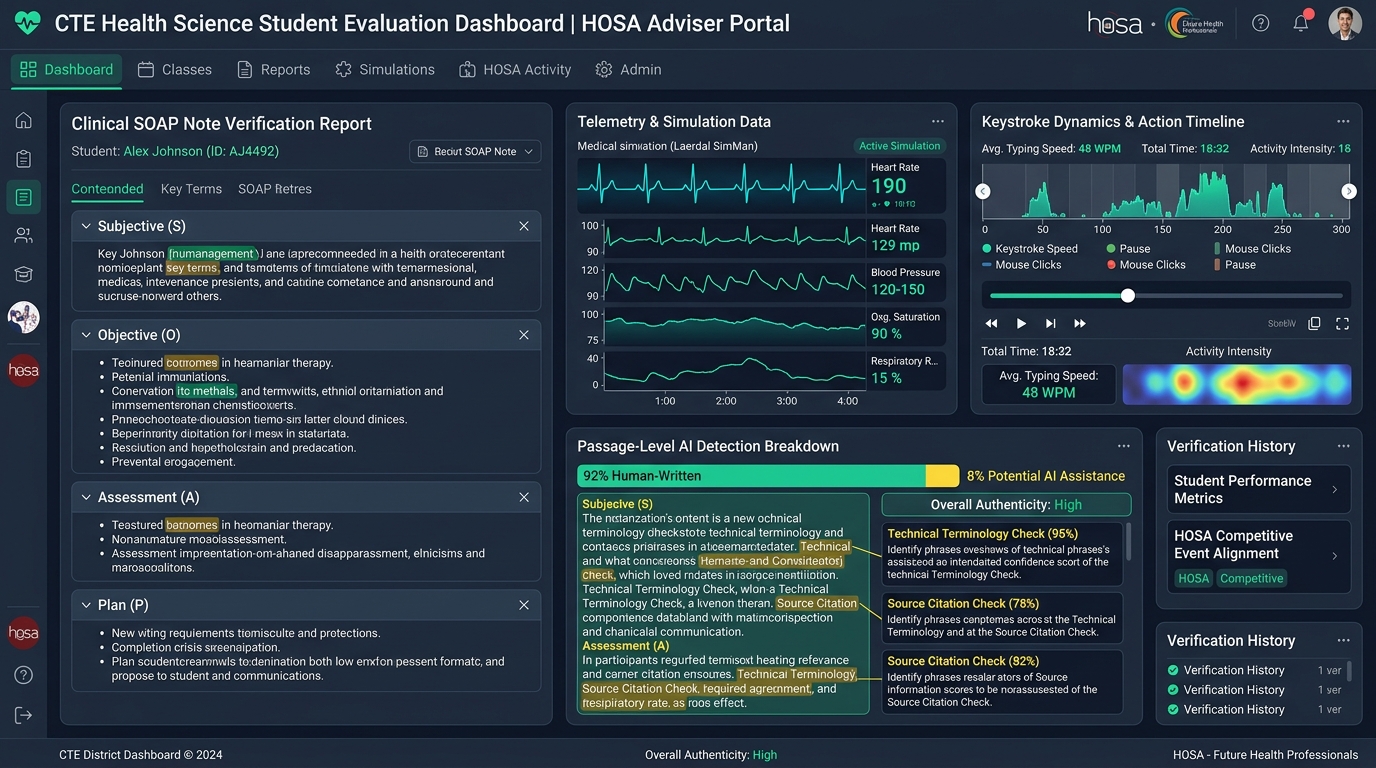Collapse the Subjective (S) section chevron
Viewport: 1376px width, 768px height.
tap(86, 226)
